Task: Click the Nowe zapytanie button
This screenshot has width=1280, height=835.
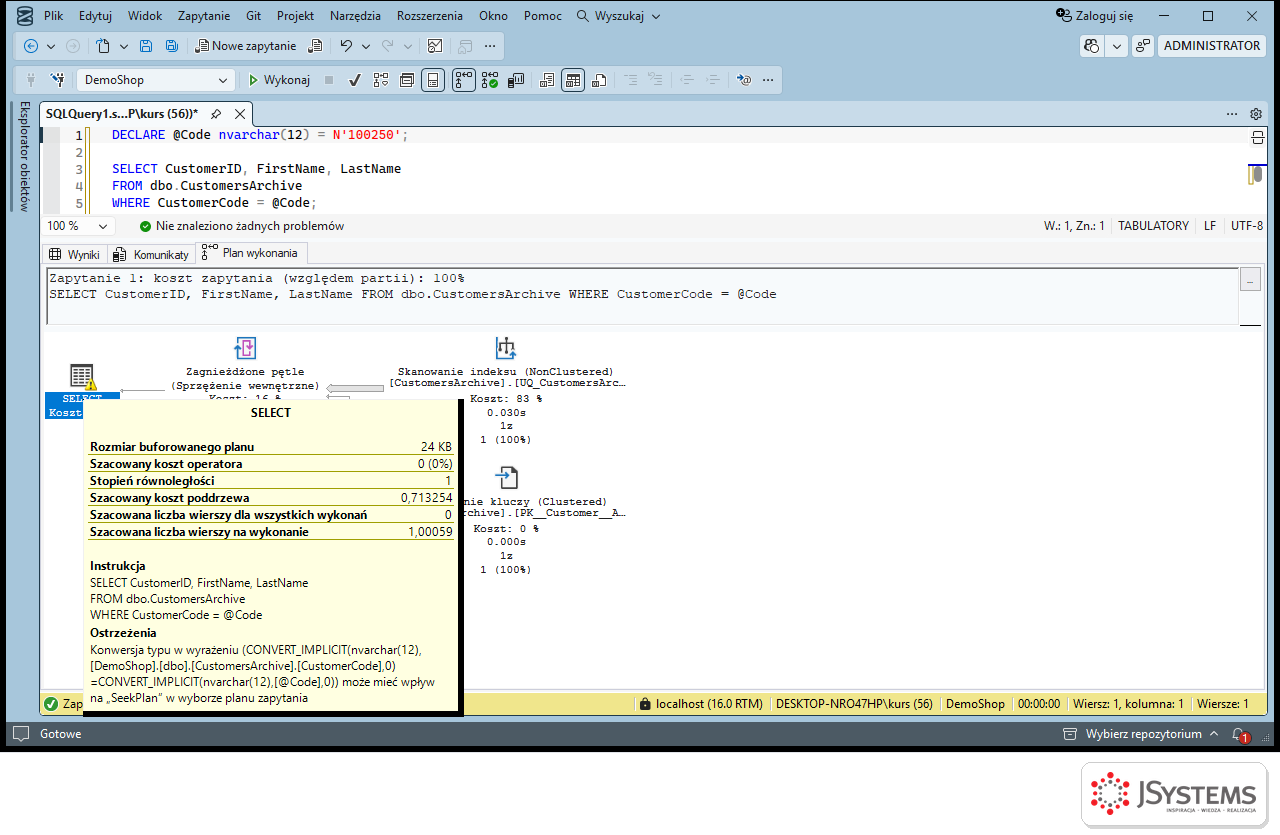Action: [x=246, y=46]
